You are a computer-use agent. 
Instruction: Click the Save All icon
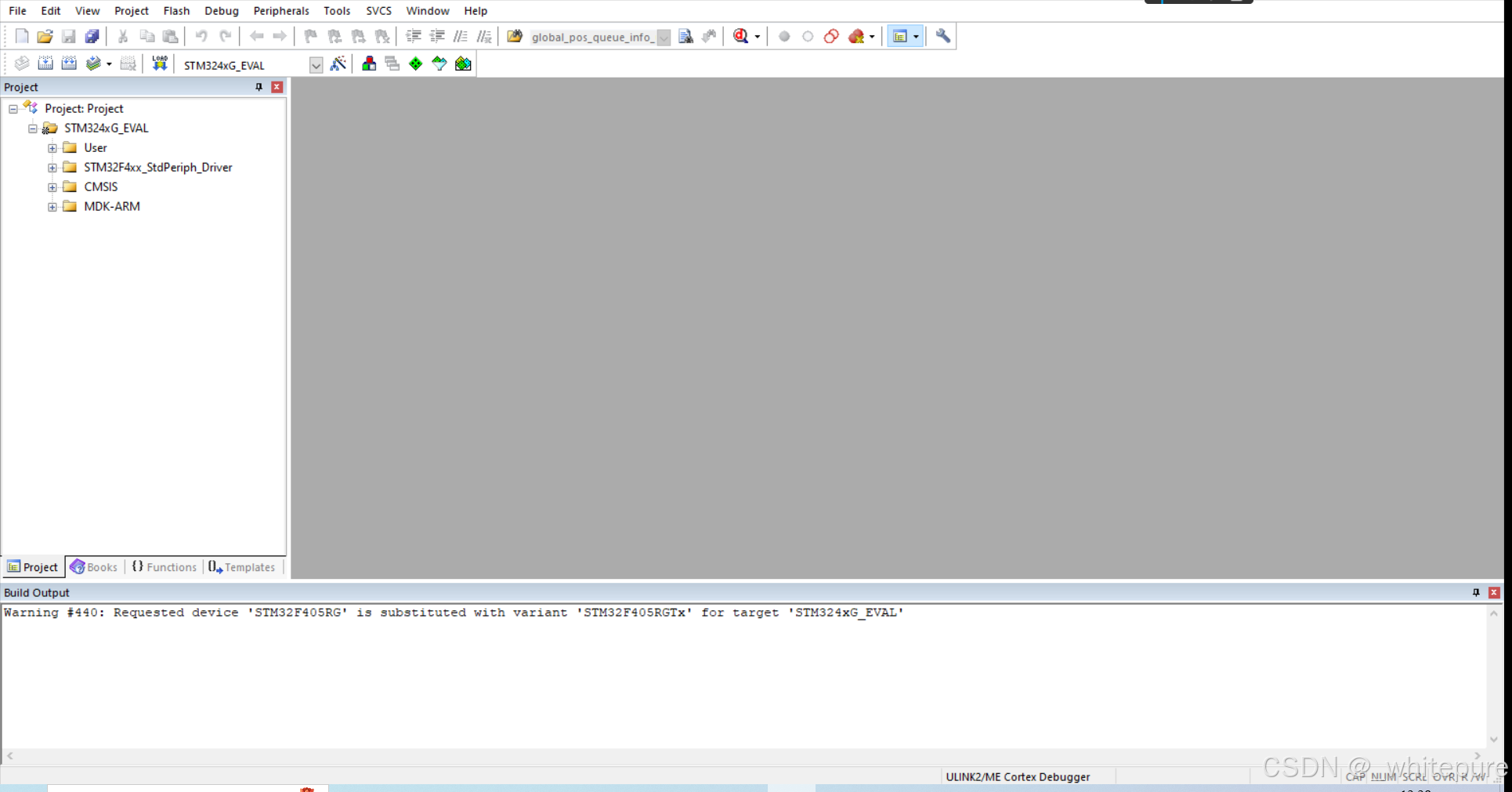coord(92,36)
